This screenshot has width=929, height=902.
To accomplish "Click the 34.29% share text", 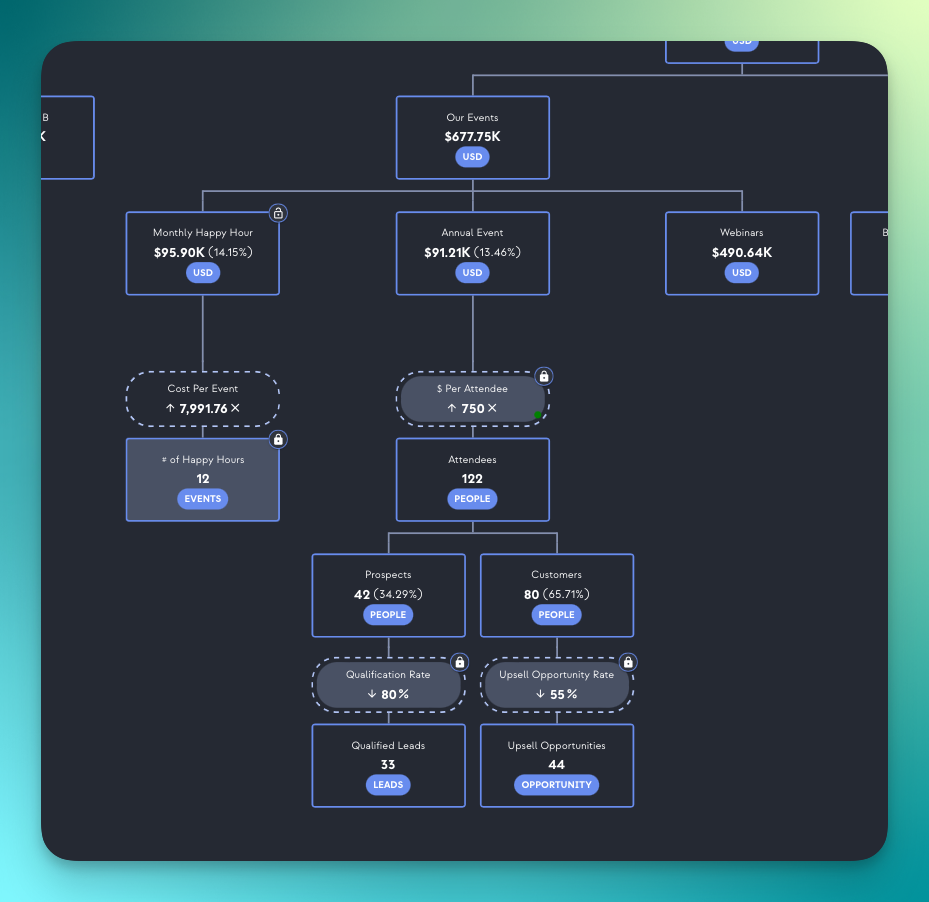I will (x=398, y=594).
